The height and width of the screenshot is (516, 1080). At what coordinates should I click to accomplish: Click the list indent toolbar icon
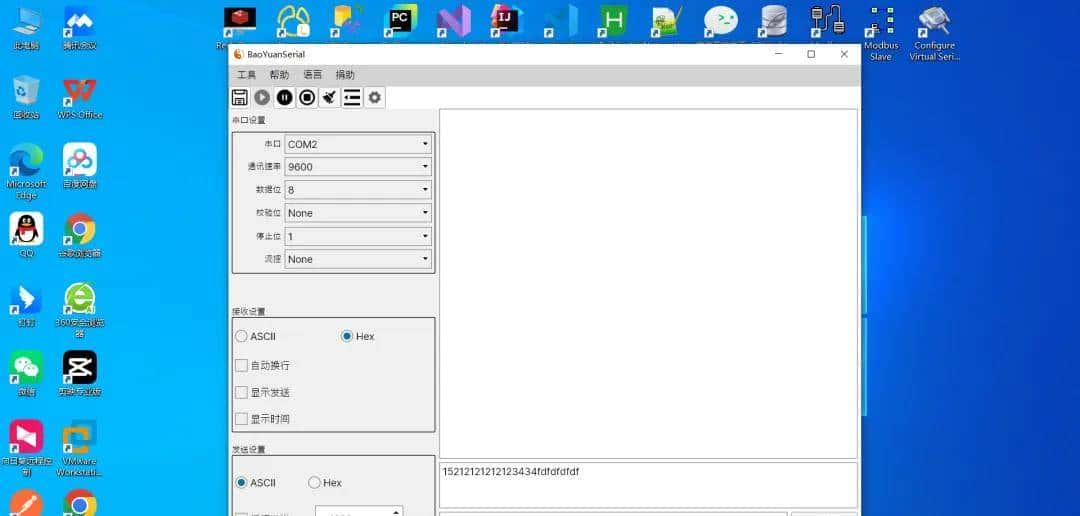[352, 98]
